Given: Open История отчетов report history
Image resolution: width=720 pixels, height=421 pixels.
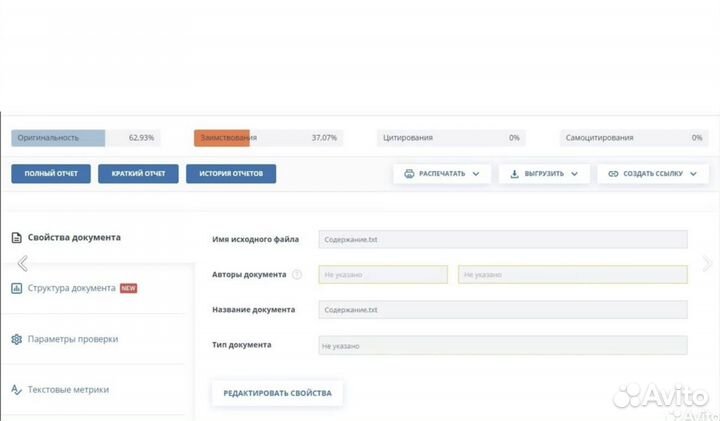Looking at the screenshot, I should click(x=231, y=174).
